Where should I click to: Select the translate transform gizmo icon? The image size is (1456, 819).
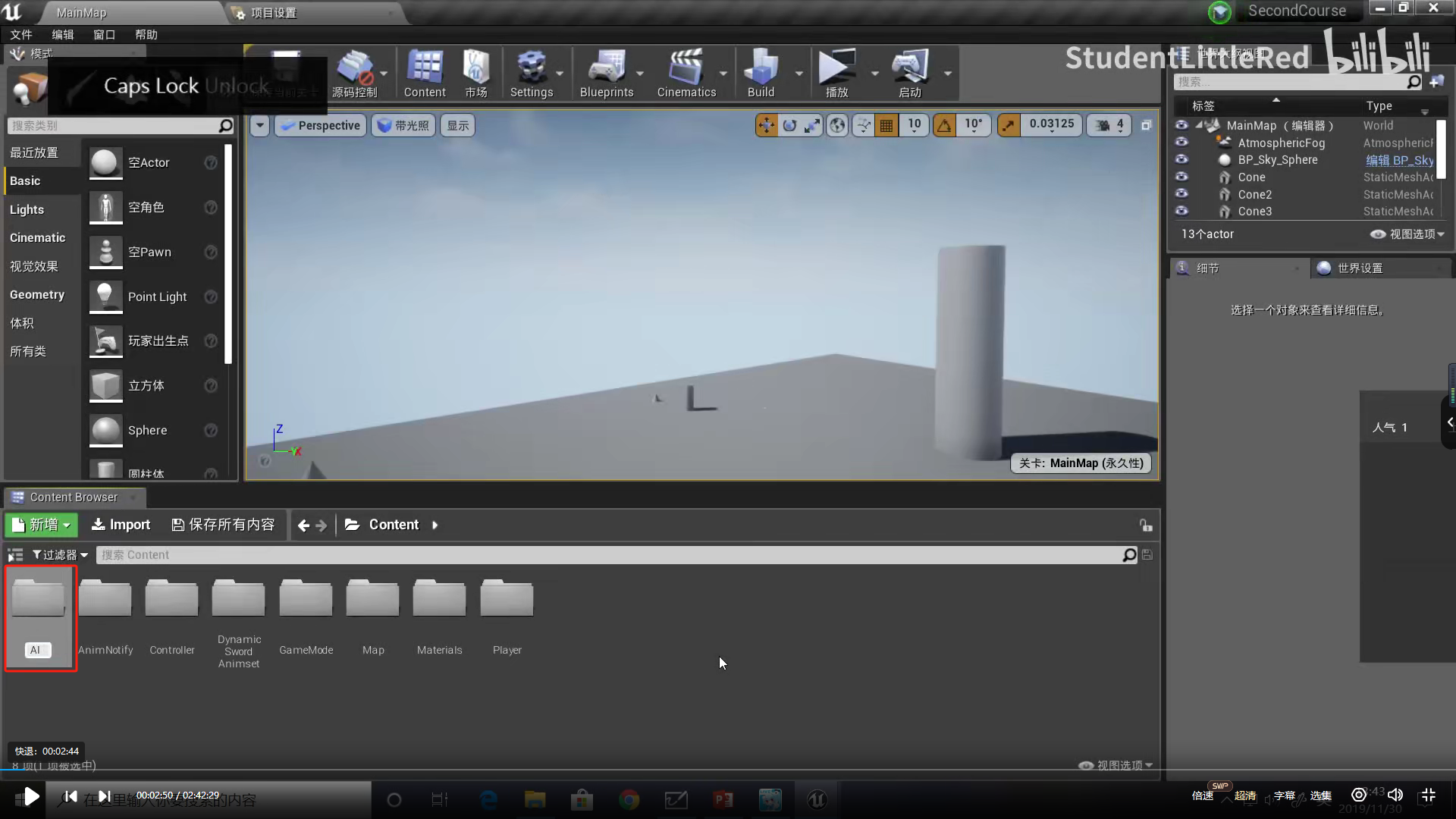(x=767, y=125)
